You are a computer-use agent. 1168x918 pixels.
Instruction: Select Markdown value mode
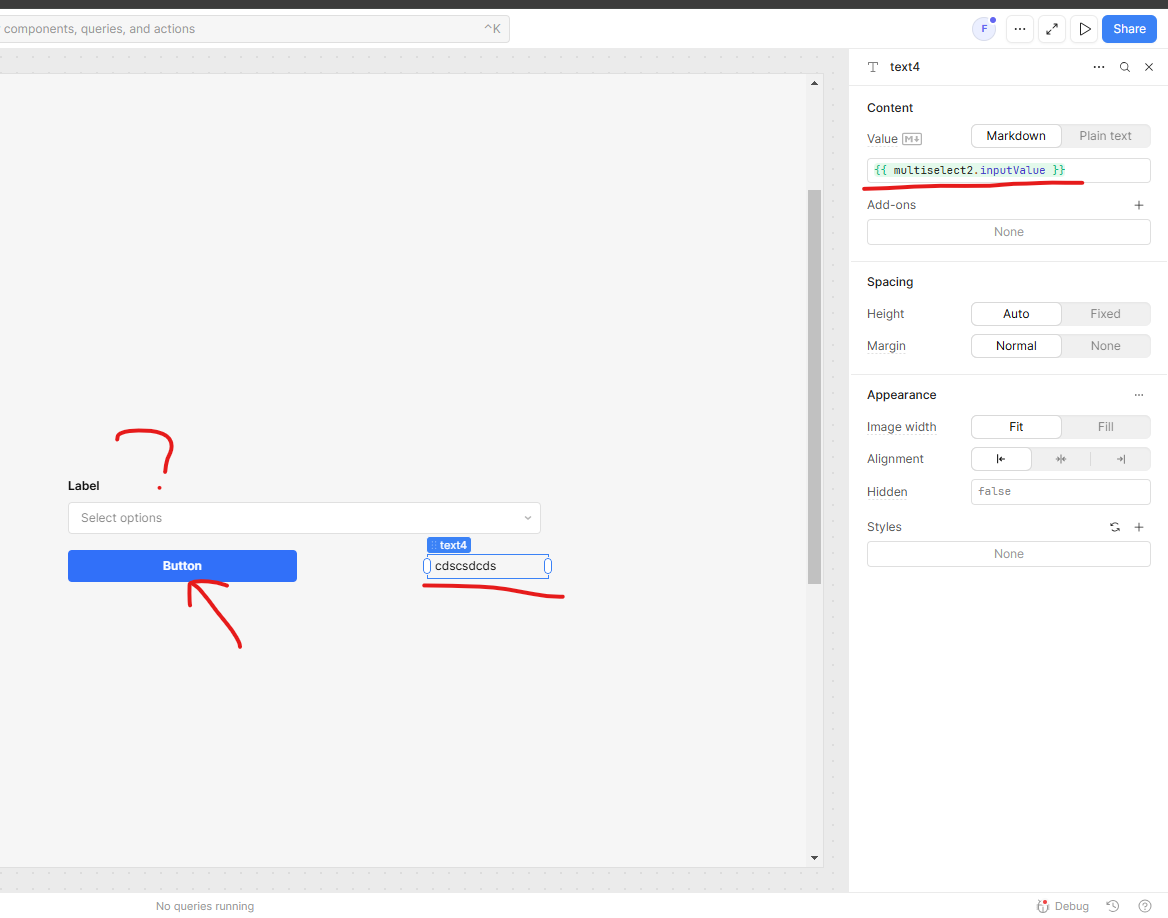tap(1016, 136)
